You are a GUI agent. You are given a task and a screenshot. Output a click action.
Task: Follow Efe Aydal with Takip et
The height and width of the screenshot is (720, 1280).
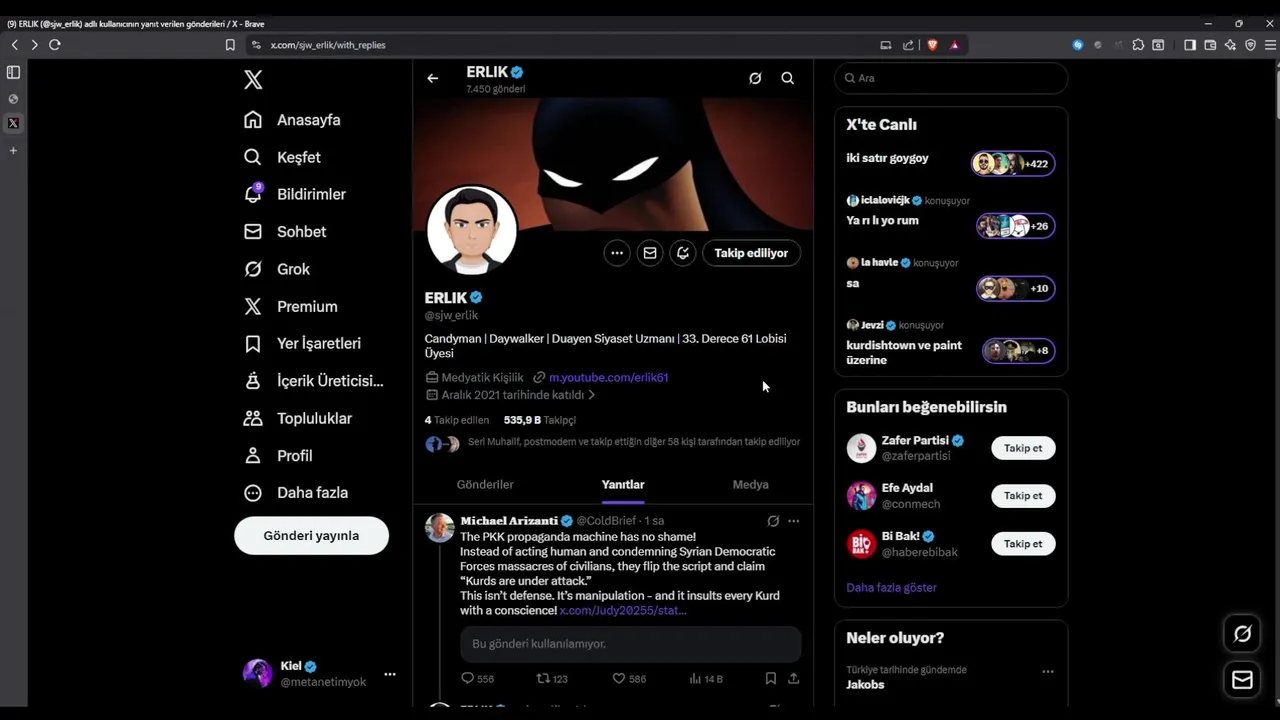1023,496
